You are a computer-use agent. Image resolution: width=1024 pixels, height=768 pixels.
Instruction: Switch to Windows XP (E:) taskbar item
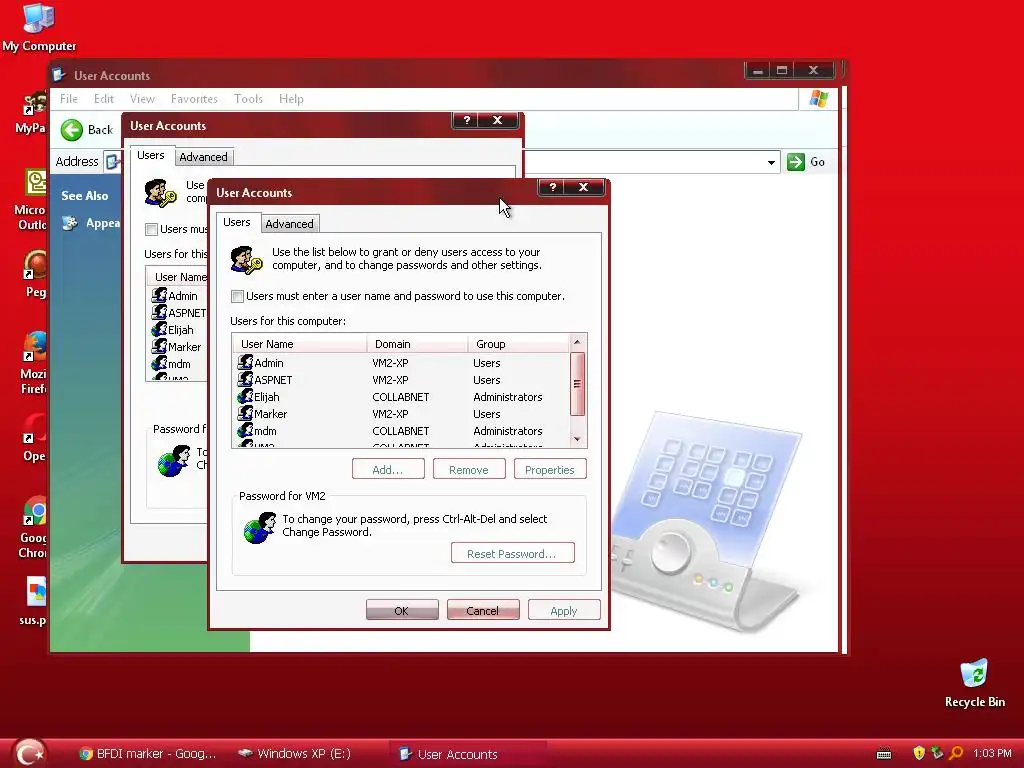[294, 754]
